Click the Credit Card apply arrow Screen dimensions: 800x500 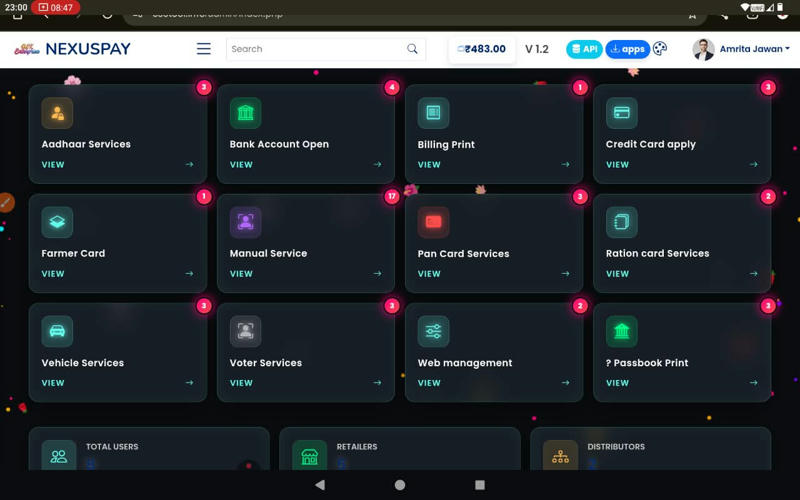[x=754, y=164]
